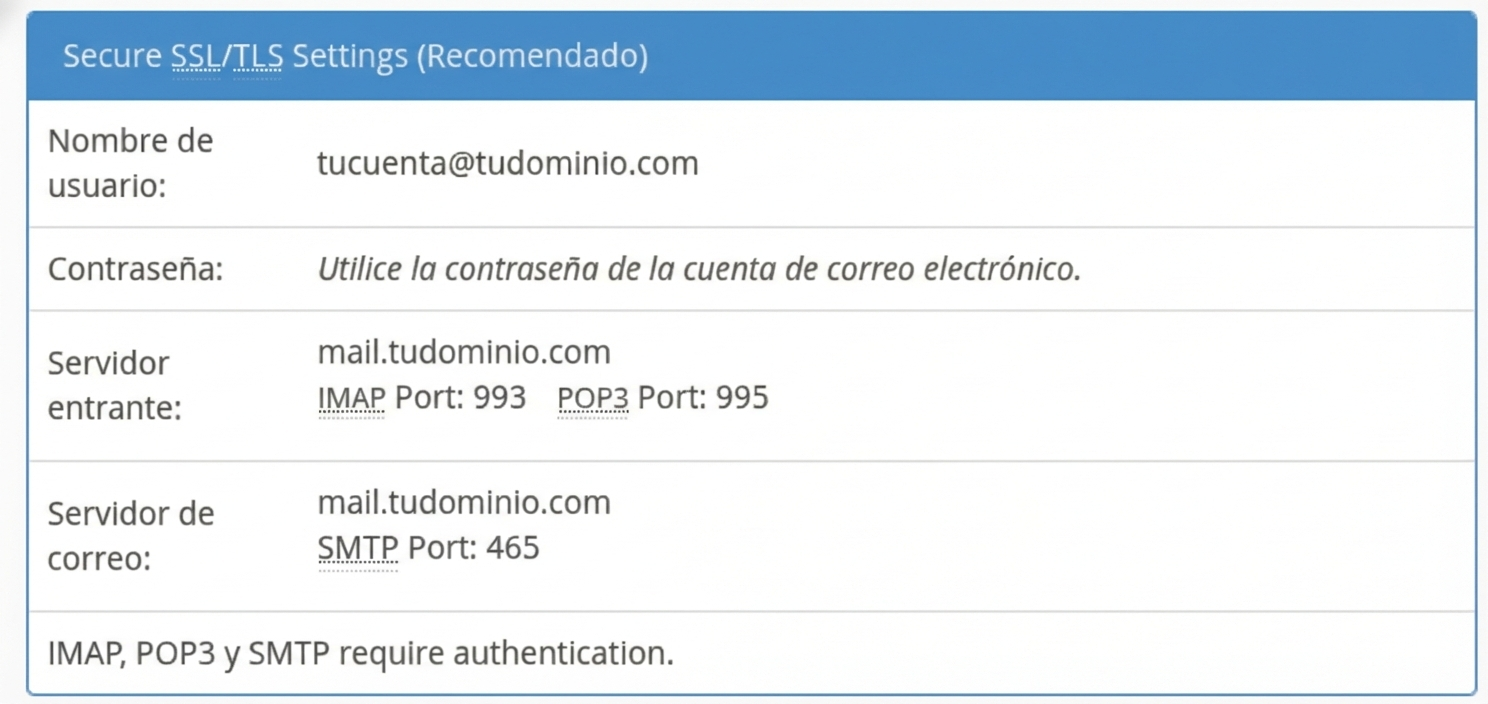Image resolution: width=1488 pixels, height=704 pixels.
Task: Select the "Servidor entrante:" label
Action: point(114,386)
